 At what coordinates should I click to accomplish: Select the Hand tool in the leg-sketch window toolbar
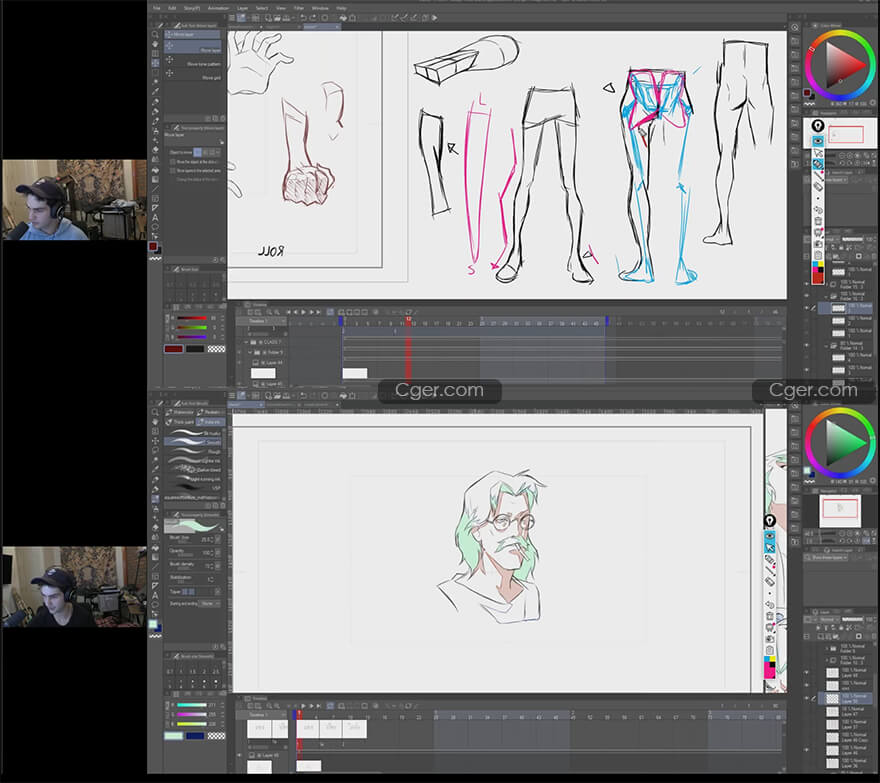click(155, 44)
